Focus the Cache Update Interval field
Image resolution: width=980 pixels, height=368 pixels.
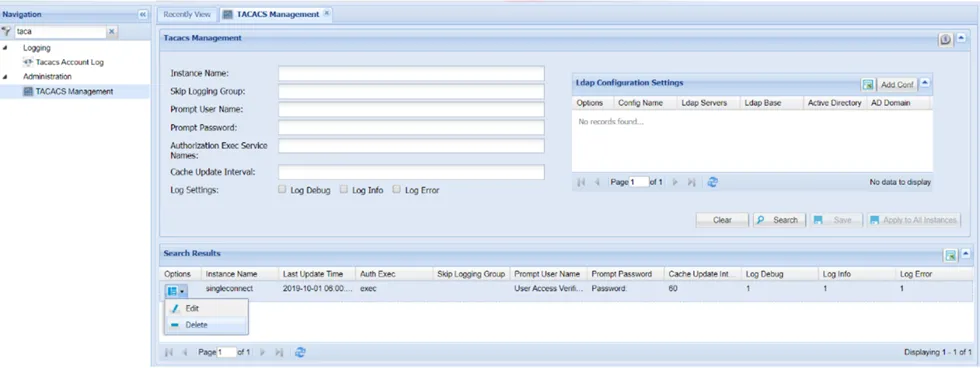[411, 172]
